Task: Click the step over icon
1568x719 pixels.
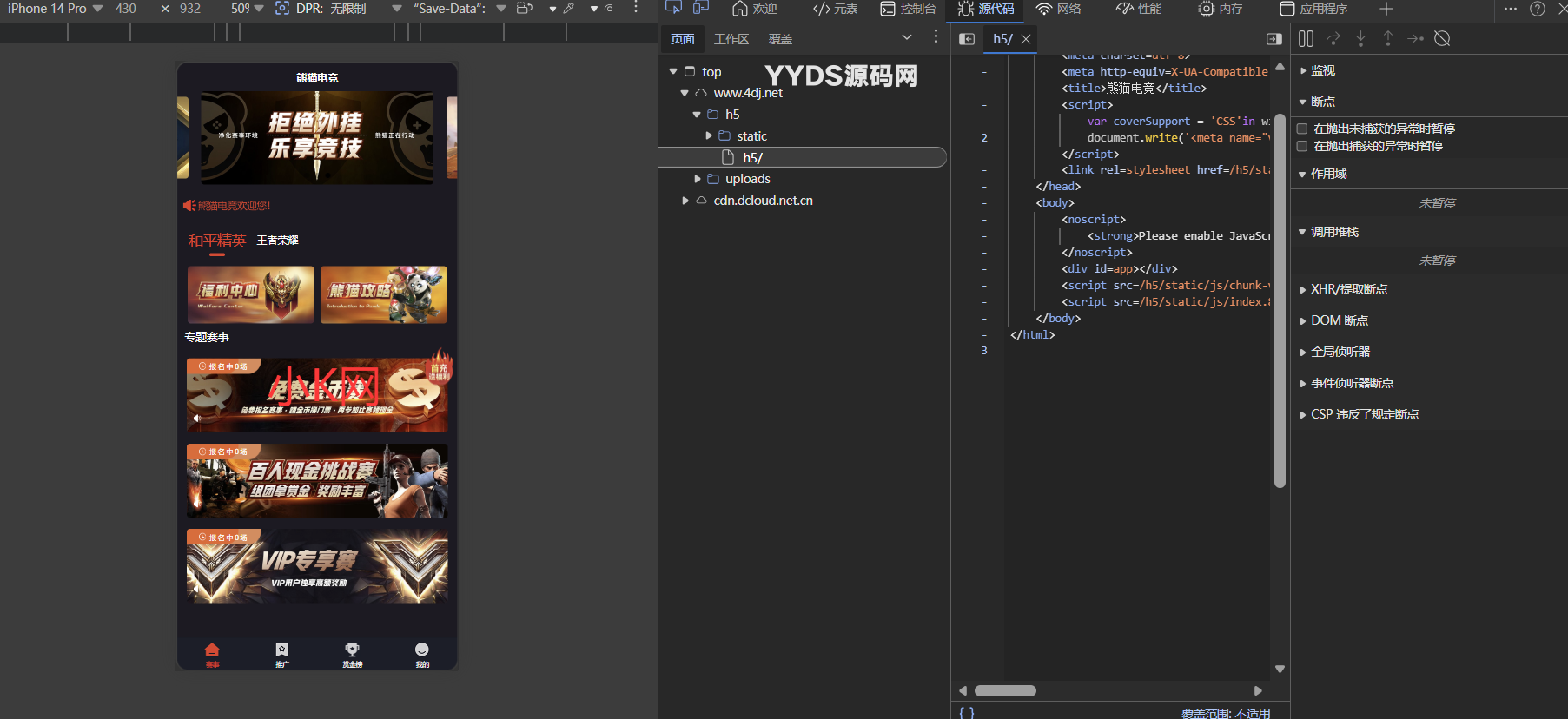Action: pyautogui.click(x=1333, y=39)
